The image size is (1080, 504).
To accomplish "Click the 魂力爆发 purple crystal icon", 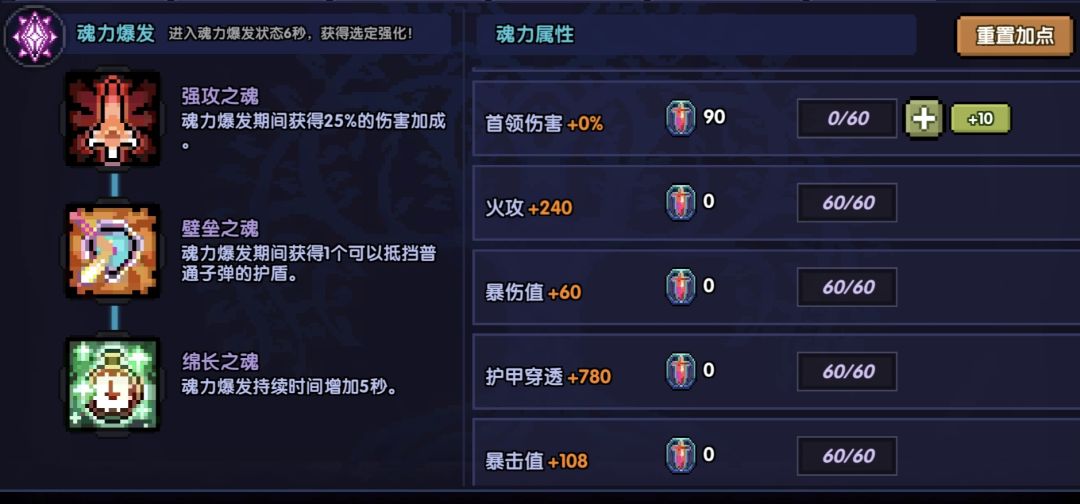I will coord(35,36).
